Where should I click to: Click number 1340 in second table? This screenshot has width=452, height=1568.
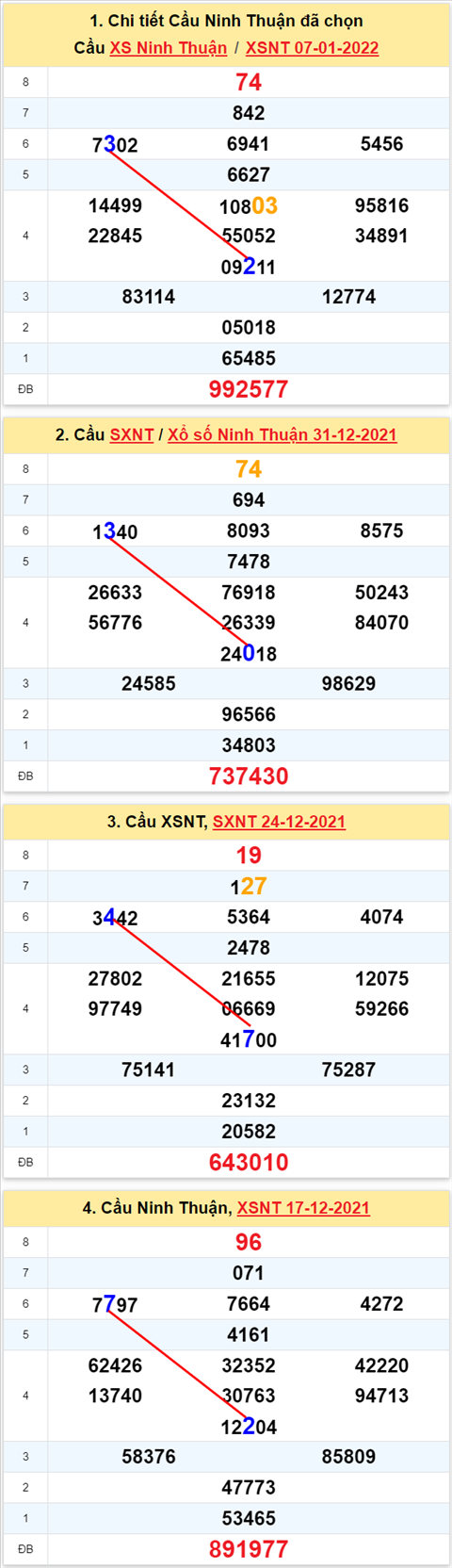115,531
